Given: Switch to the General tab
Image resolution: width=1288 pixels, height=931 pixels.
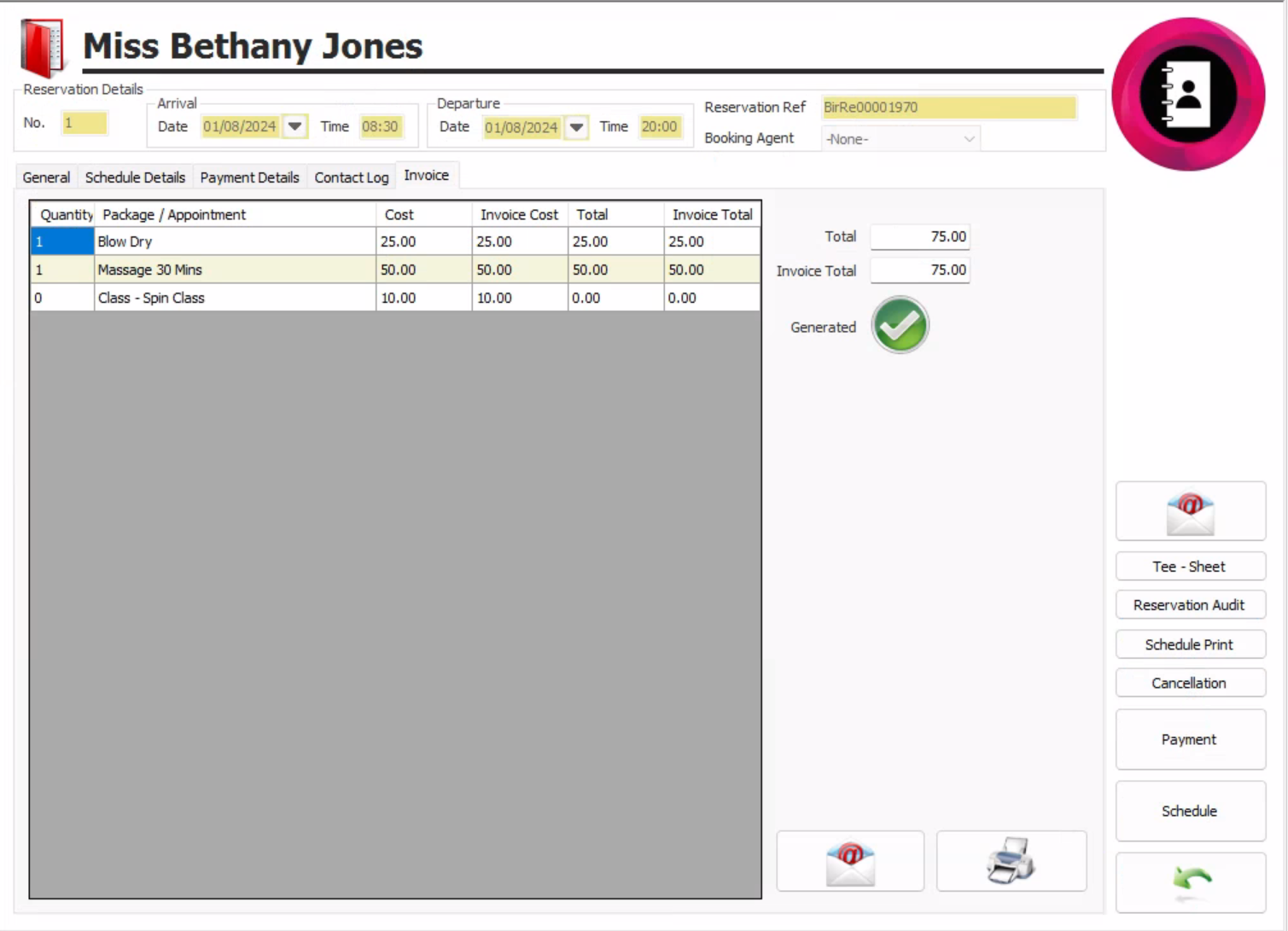Looking at the screenshot, I should [46, 177].
